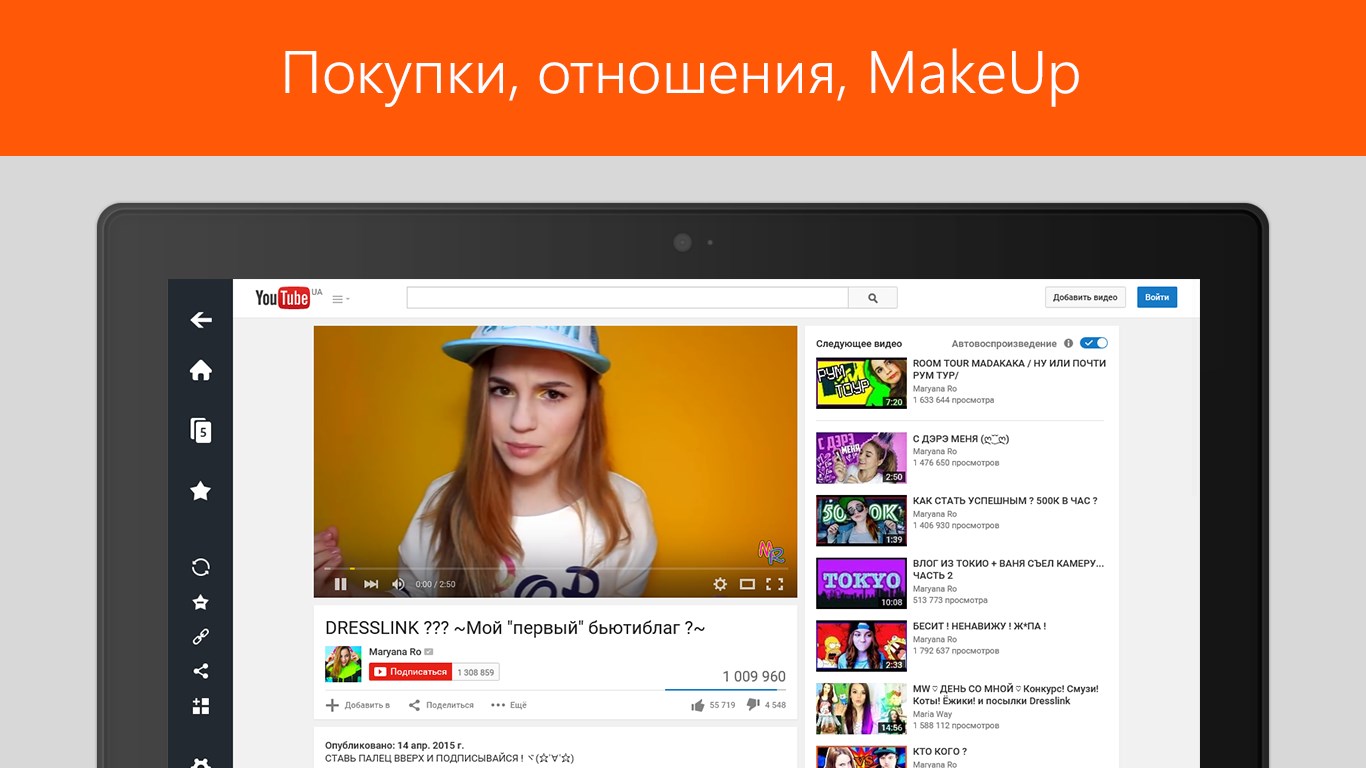Click the Maria Way channel name

pyautogui.click(x=934, y=714)
